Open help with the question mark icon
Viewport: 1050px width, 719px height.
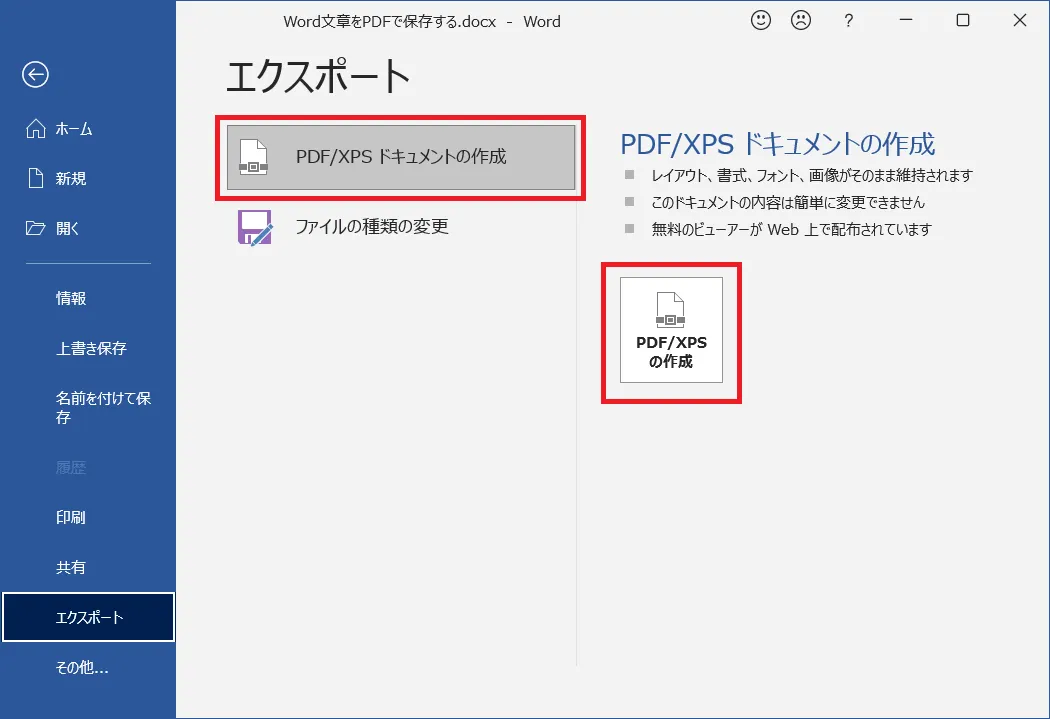pyautogui.click(x=848, y=21)
